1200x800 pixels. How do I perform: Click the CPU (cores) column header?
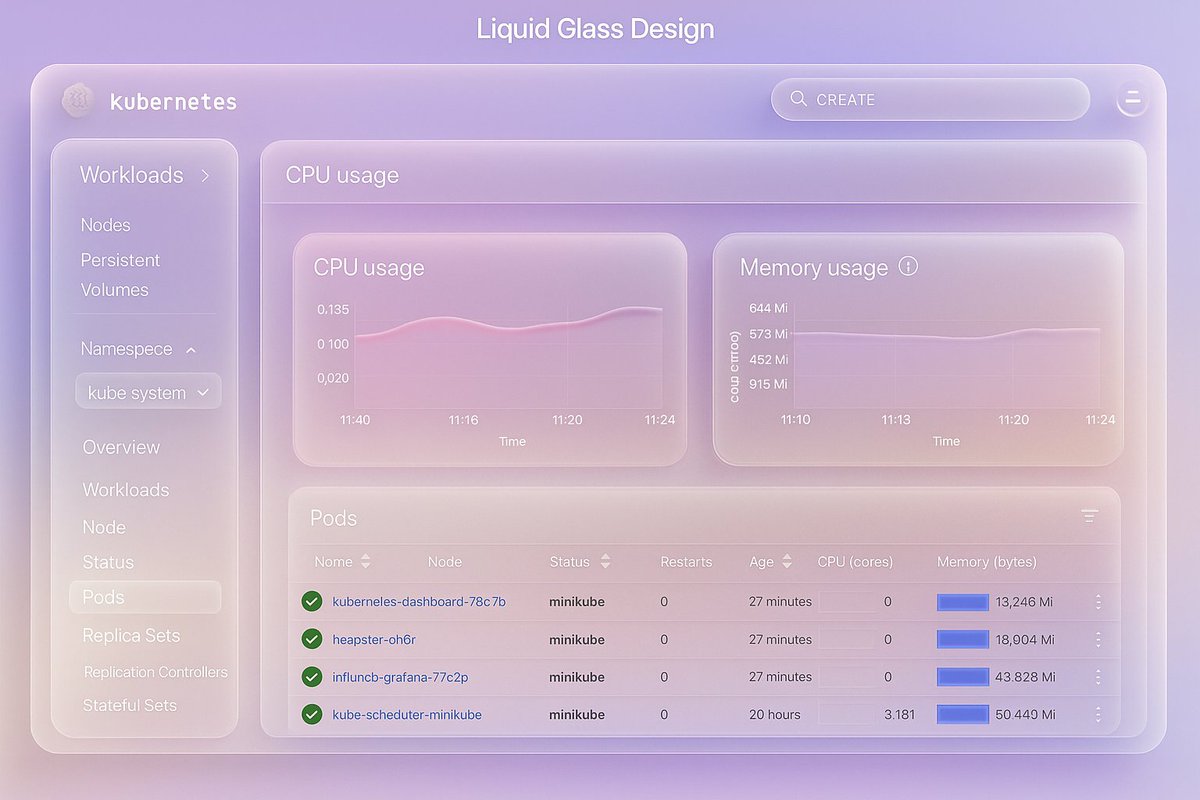pos(855,562)
